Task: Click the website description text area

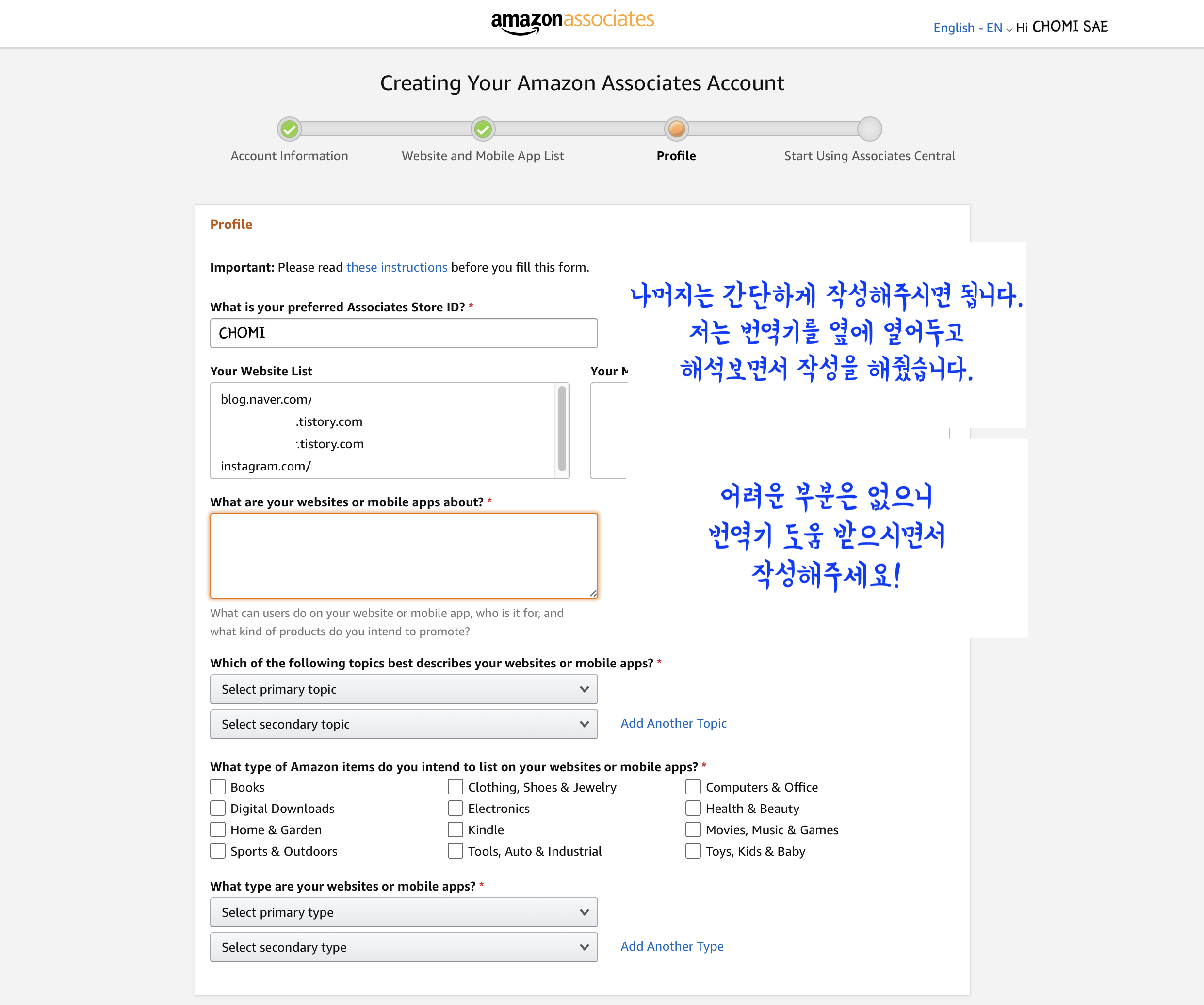Action: click(x=404, y=555)
